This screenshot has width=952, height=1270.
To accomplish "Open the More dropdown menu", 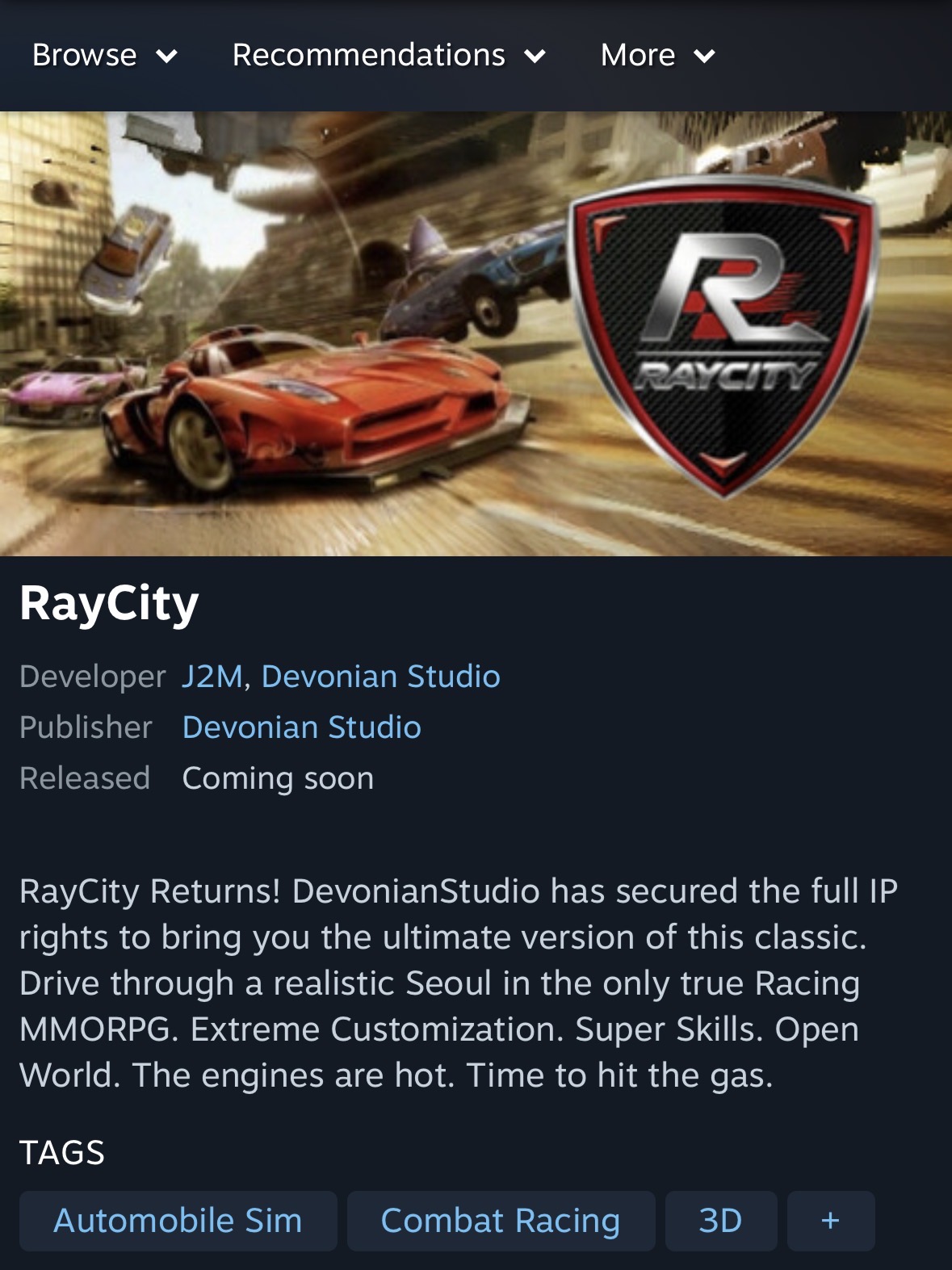I will [x=658, y=56].
